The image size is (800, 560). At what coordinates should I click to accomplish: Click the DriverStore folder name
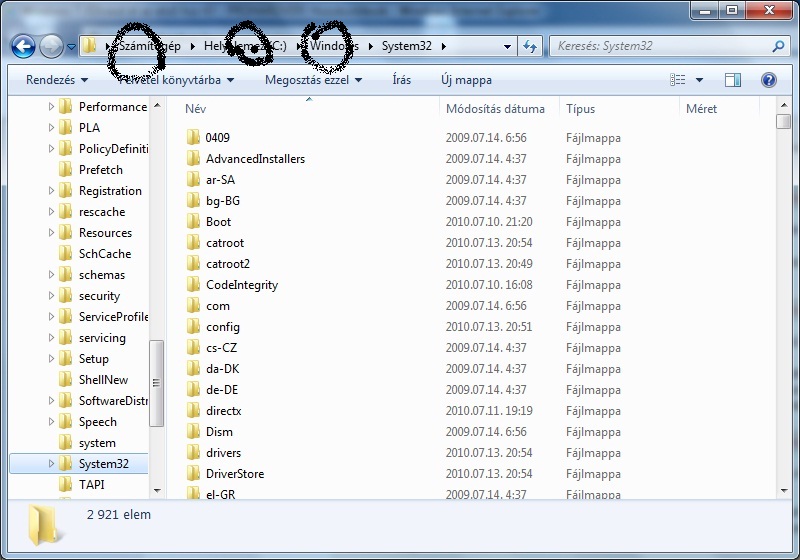coord(235,474)
